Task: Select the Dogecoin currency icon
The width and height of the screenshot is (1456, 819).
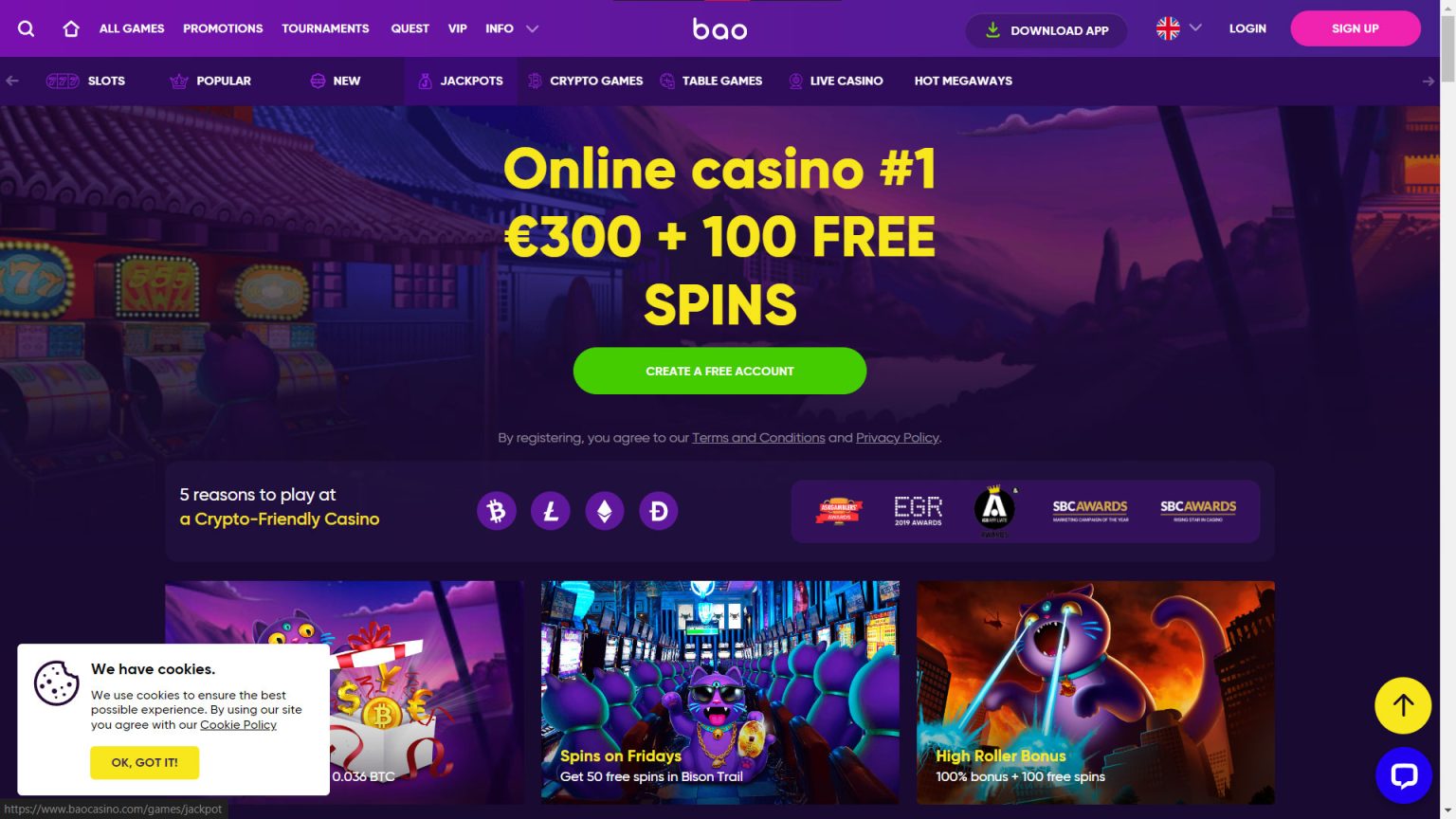Action: point(659,512)
